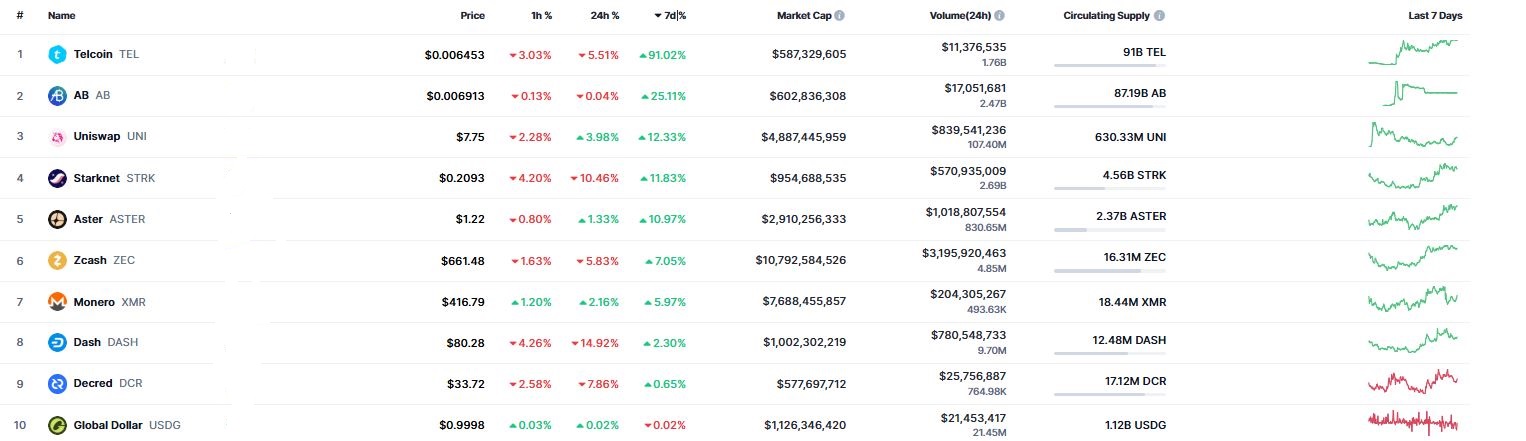
Task: Sort table by 24h % header
Action: (604, 16)
